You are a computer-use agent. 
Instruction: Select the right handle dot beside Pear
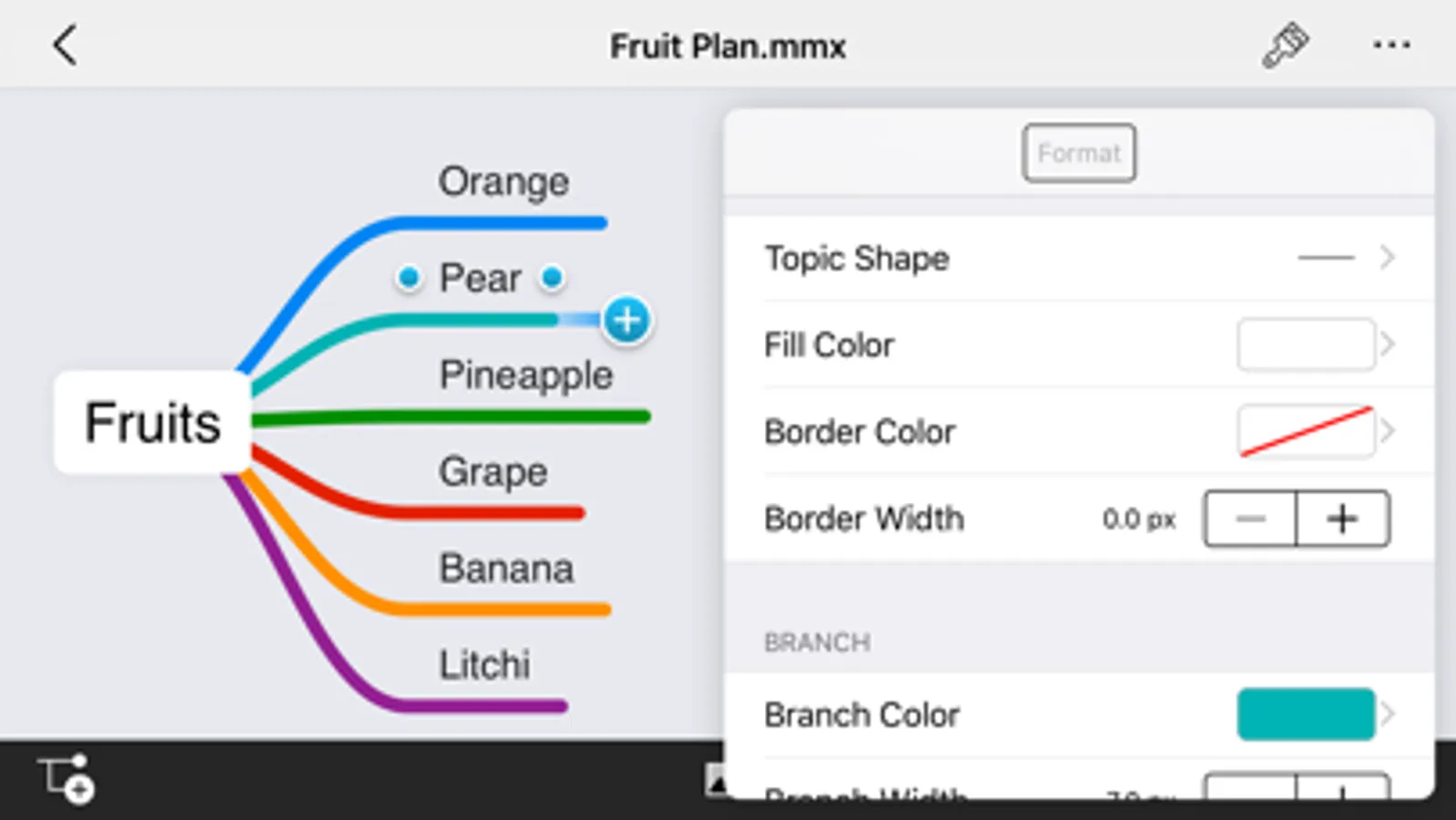552,276
